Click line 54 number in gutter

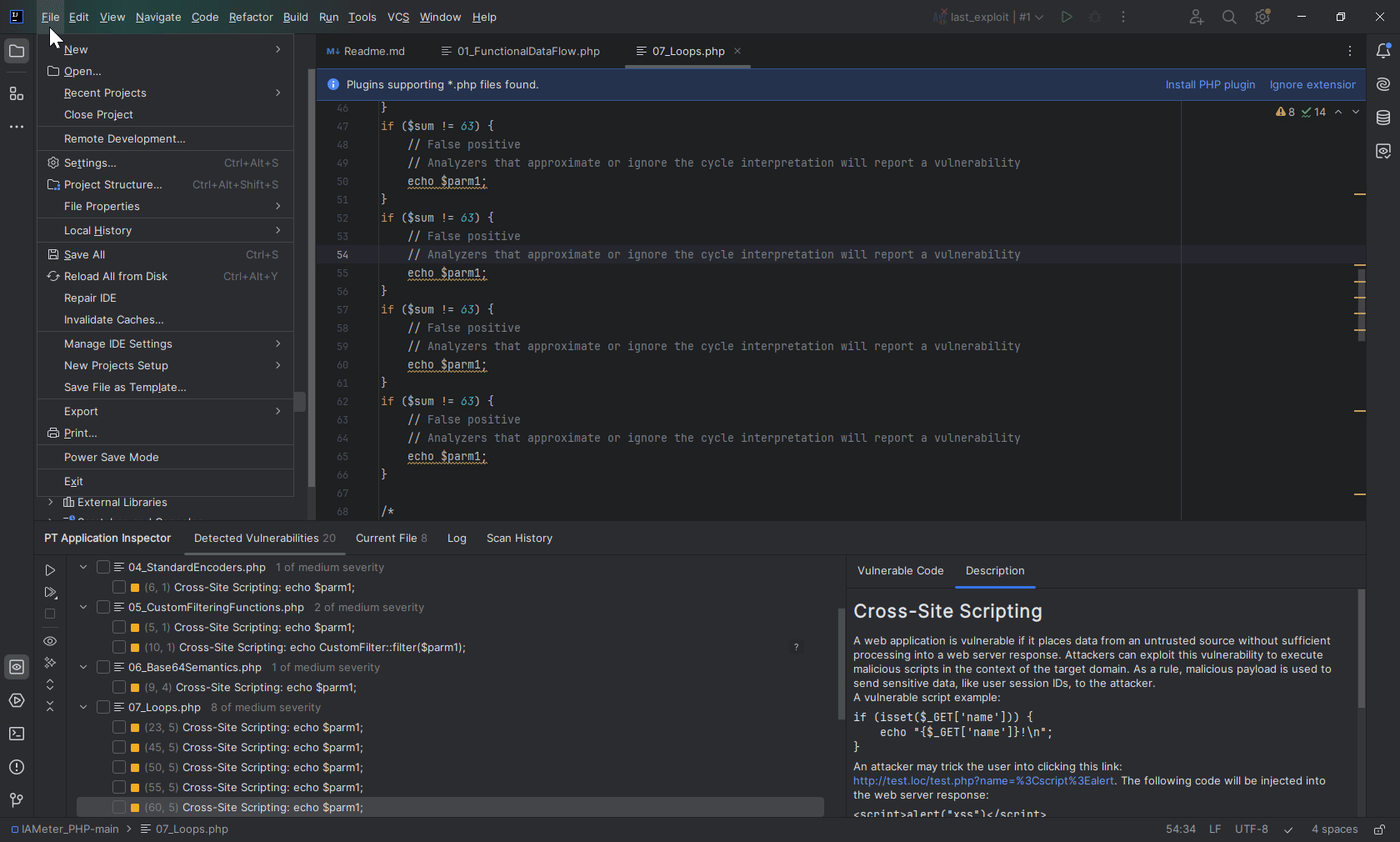342,255
